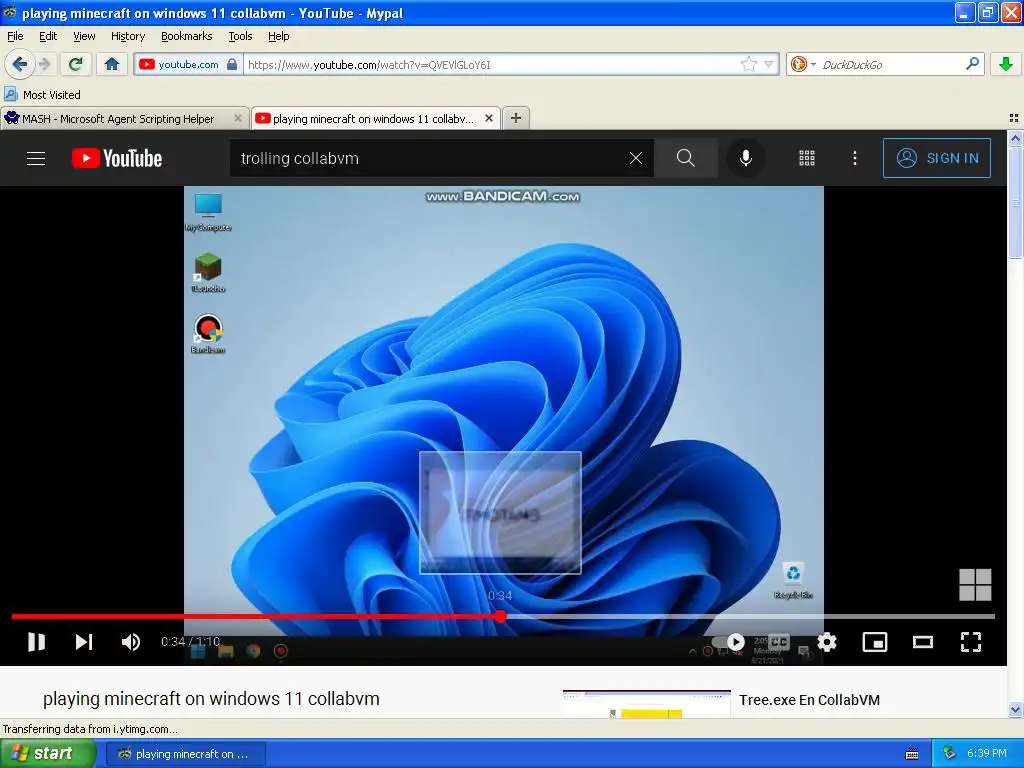Click the page scrollbar down arrow
This screenshot has width=1024, height=768.
click(1015, 709)
